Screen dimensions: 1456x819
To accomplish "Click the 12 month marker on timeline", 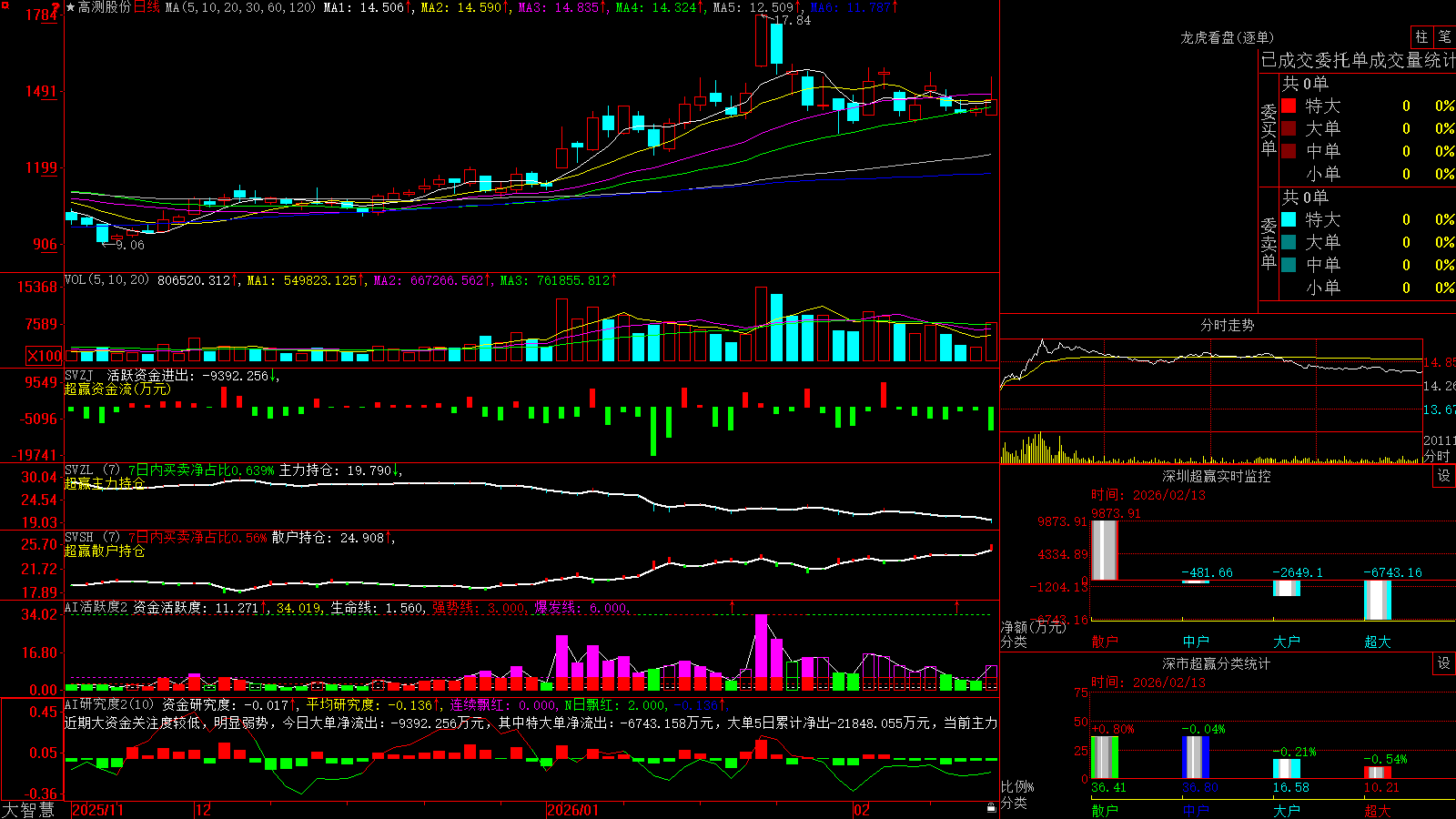I will pos(204,810).
